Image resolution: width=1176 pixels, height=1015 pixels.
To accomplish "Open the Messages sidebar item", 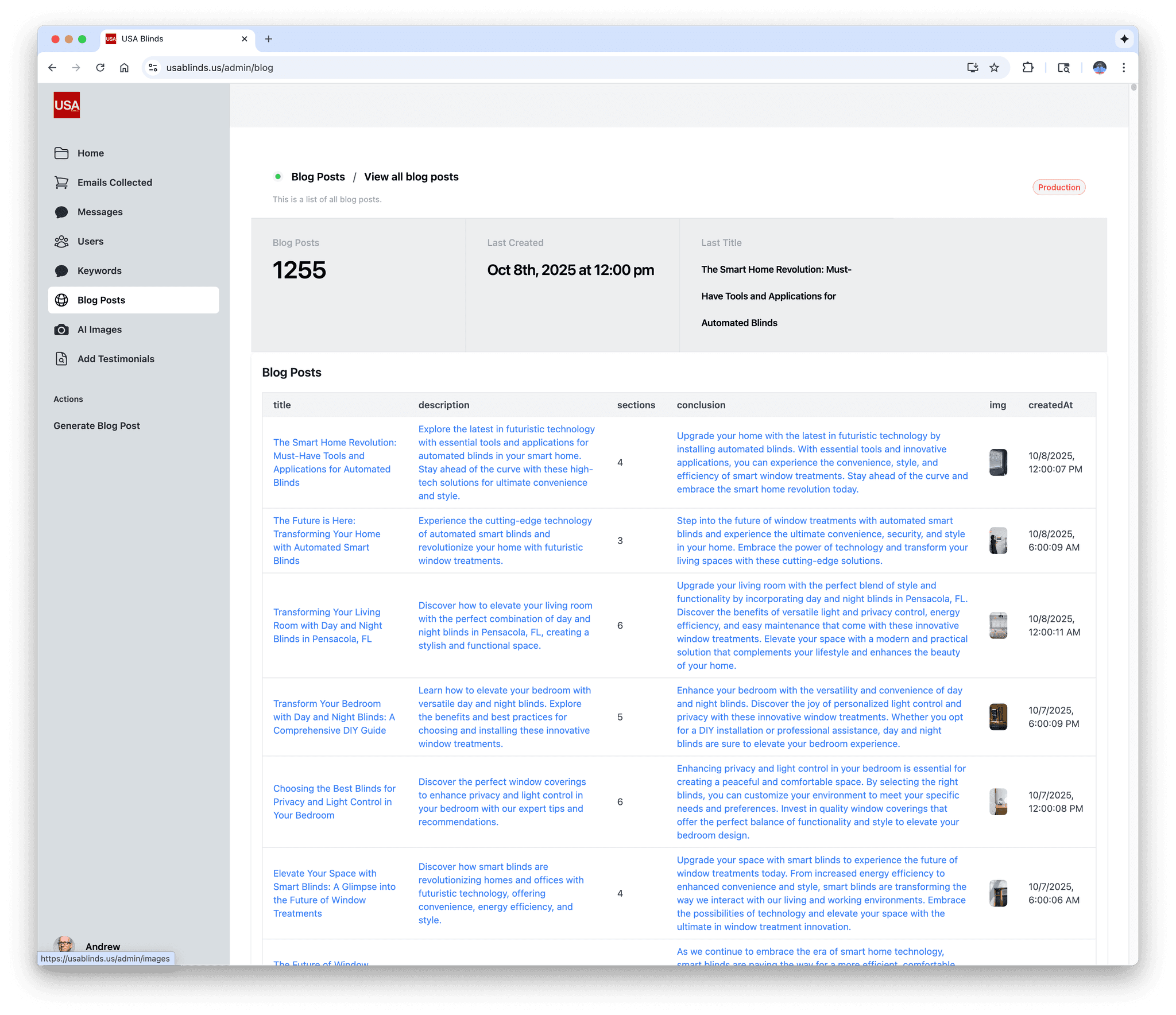I will [x=100, y=212].
